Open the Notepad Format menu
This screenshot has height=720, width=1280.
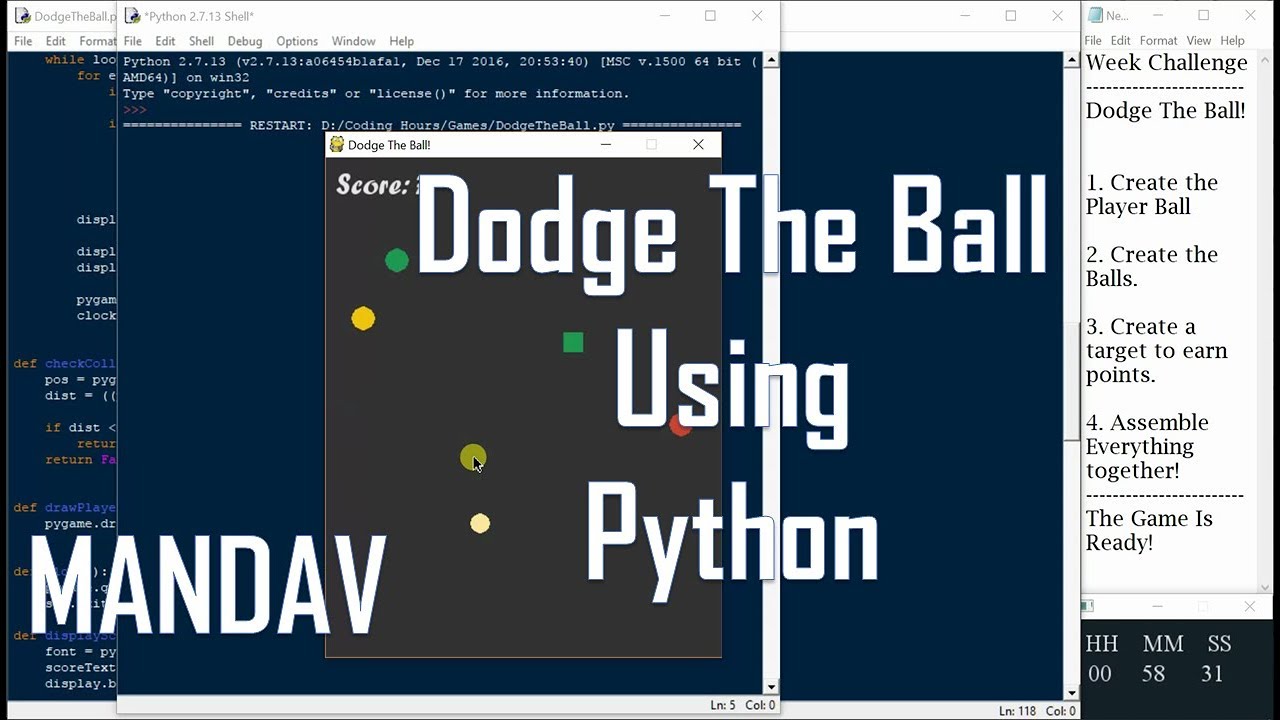(x=1158, y=41)
